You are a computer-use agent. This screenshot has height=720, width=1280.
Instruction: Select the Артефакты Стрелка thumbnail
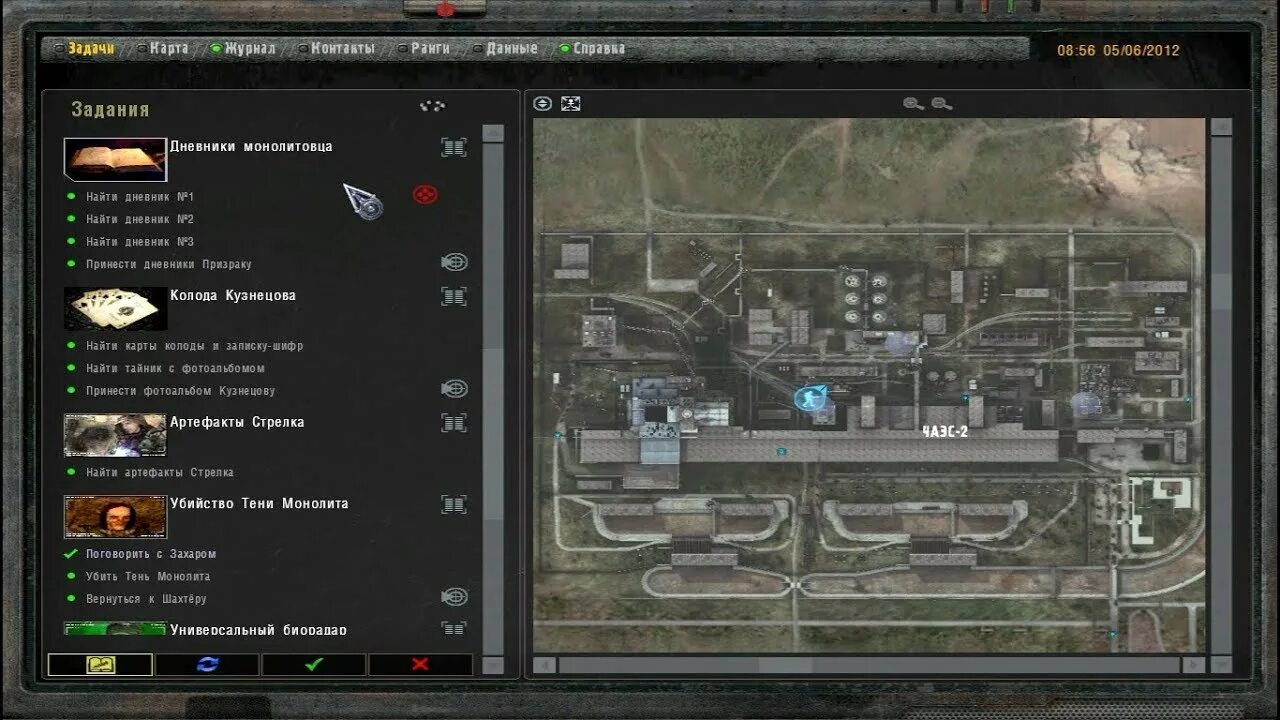115,435
